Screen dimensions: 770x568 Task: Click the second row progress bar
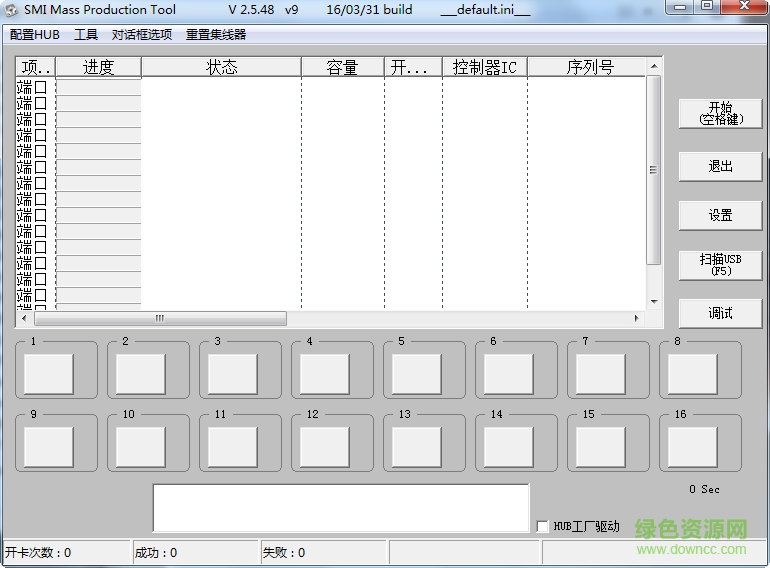pyautogui.click(x=98, y=103)
